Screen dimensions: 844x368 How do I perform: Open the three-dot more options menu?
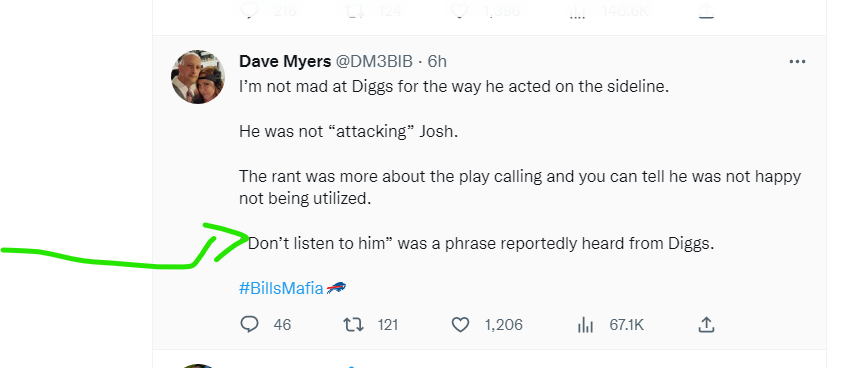(x=797, y=62)
